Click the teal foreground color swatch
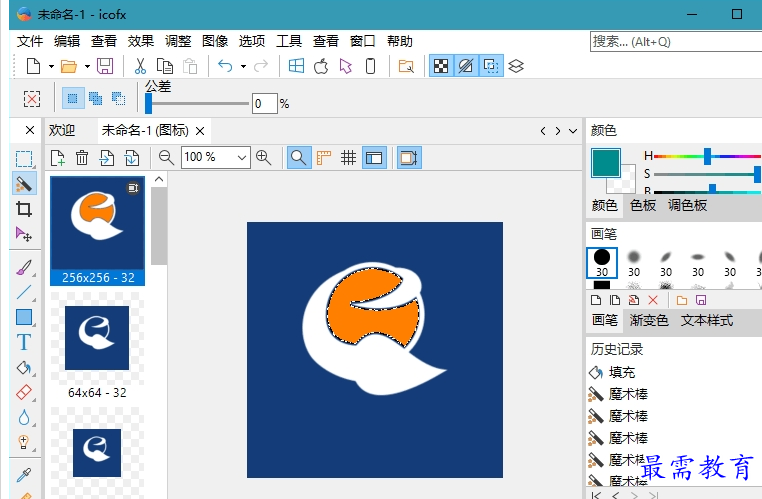 (604, 164)
